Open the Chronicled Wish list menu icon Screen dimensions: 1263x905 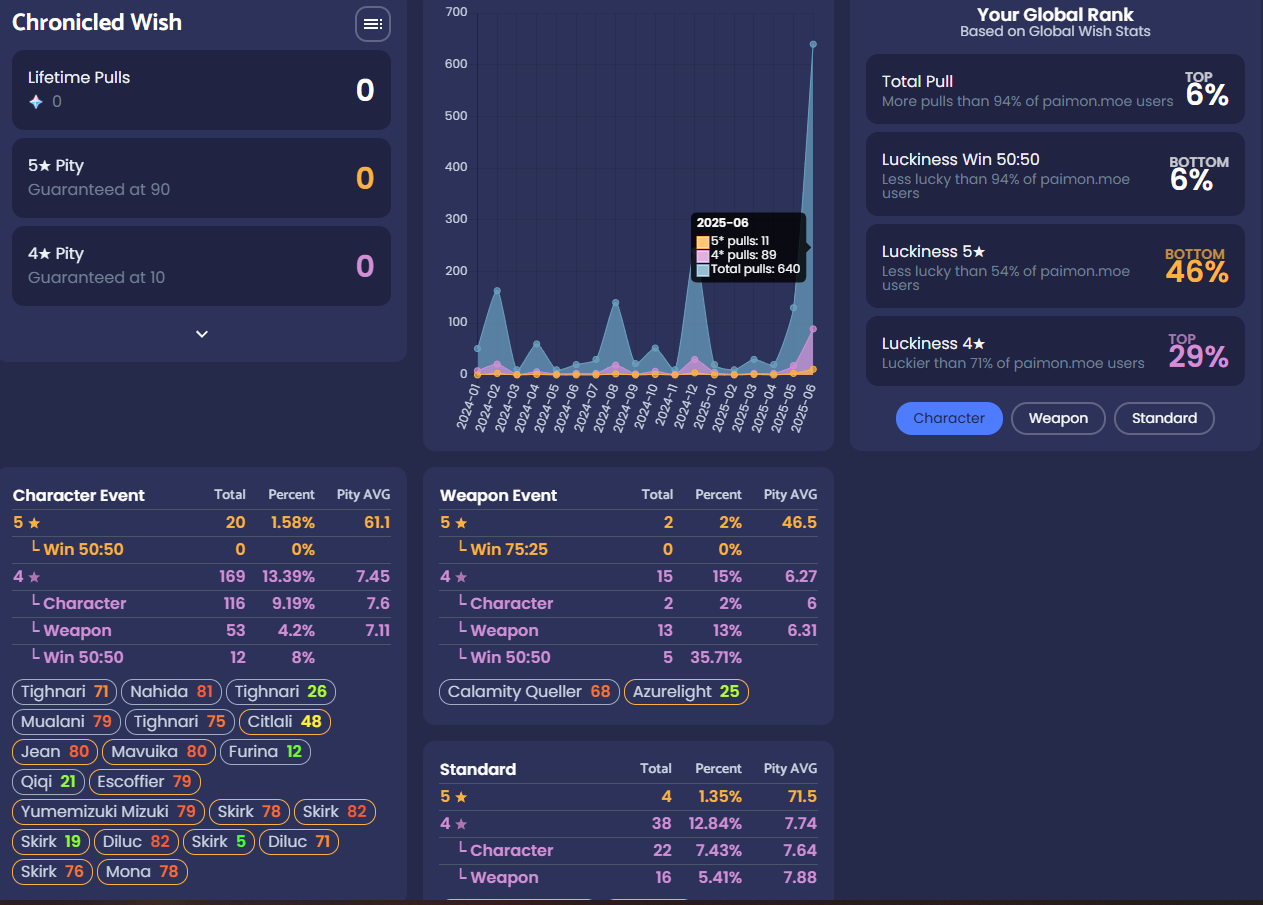coord(373,24)
